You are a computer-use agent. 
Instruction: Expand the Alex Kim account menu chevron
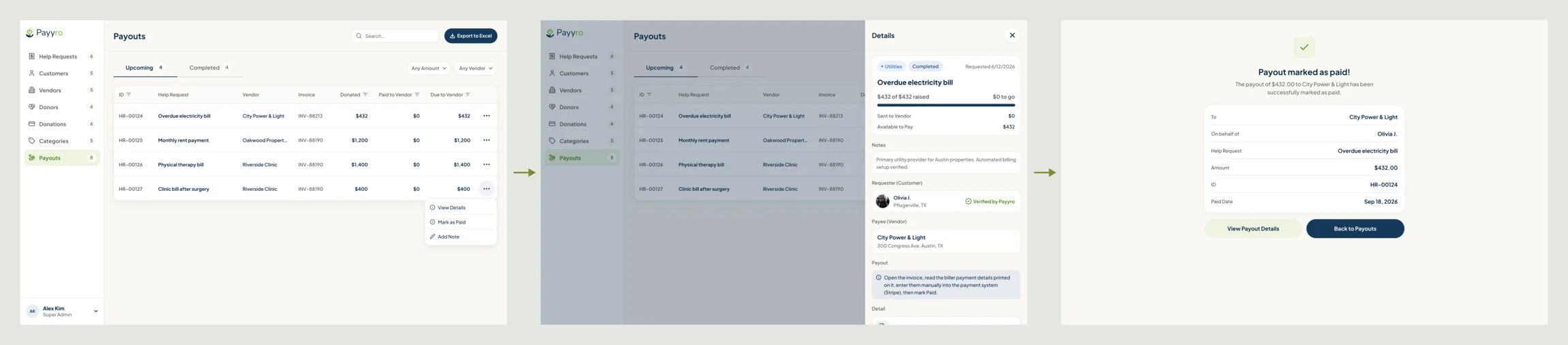[95, 311]
